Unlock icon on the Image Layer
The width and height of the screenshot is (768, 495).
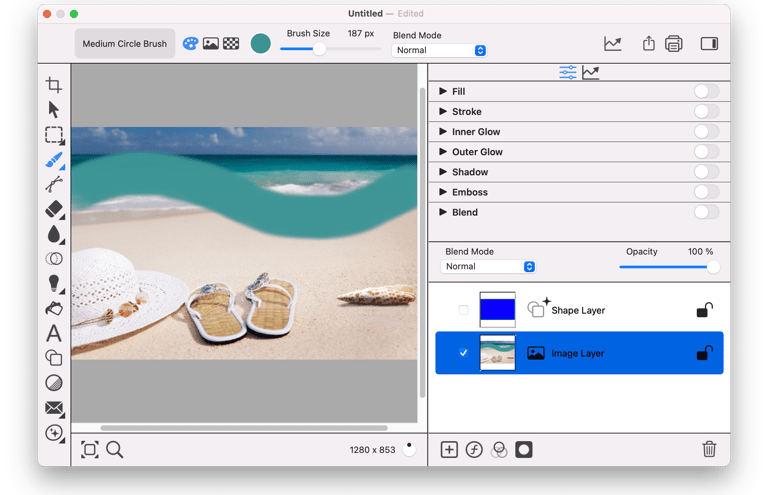(704, 353)
